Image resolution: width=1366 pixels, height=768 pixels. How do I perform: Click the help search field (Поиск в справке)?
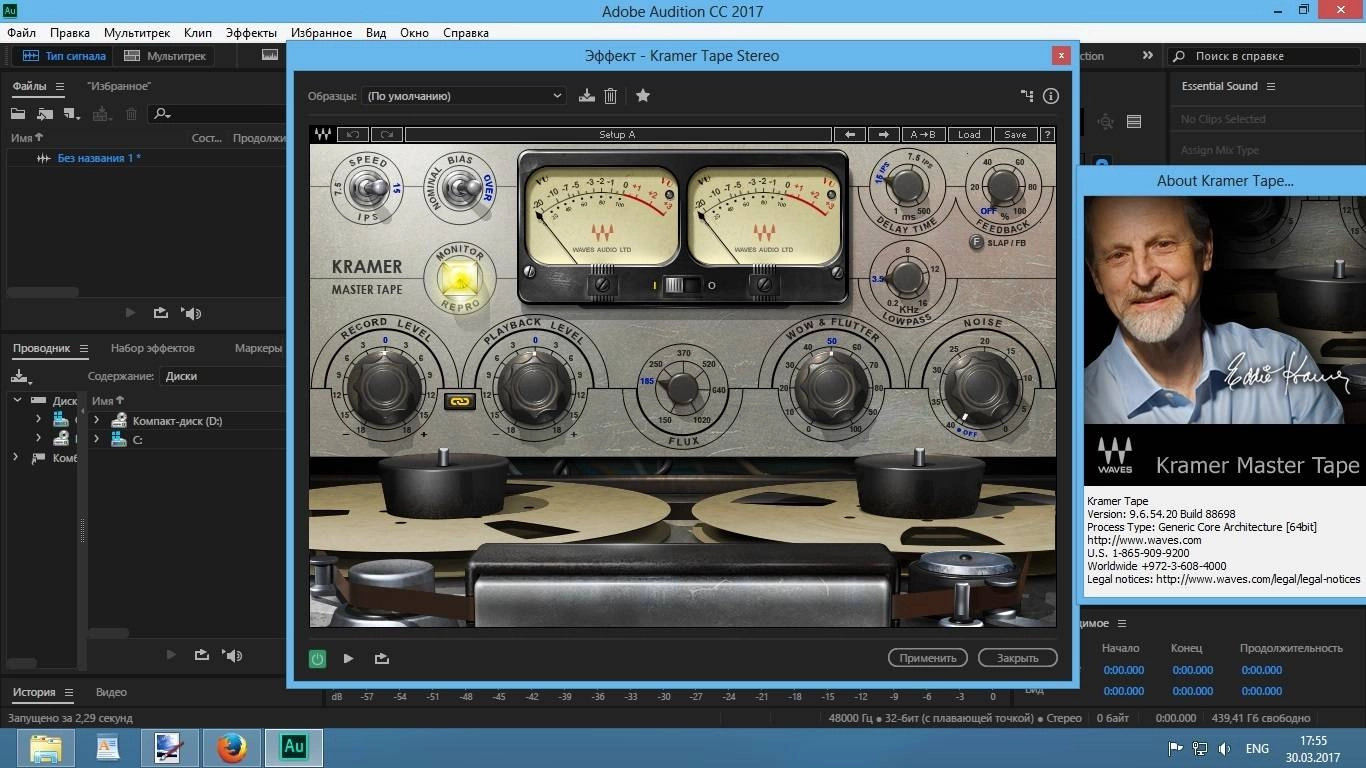tap(1264, 56)
